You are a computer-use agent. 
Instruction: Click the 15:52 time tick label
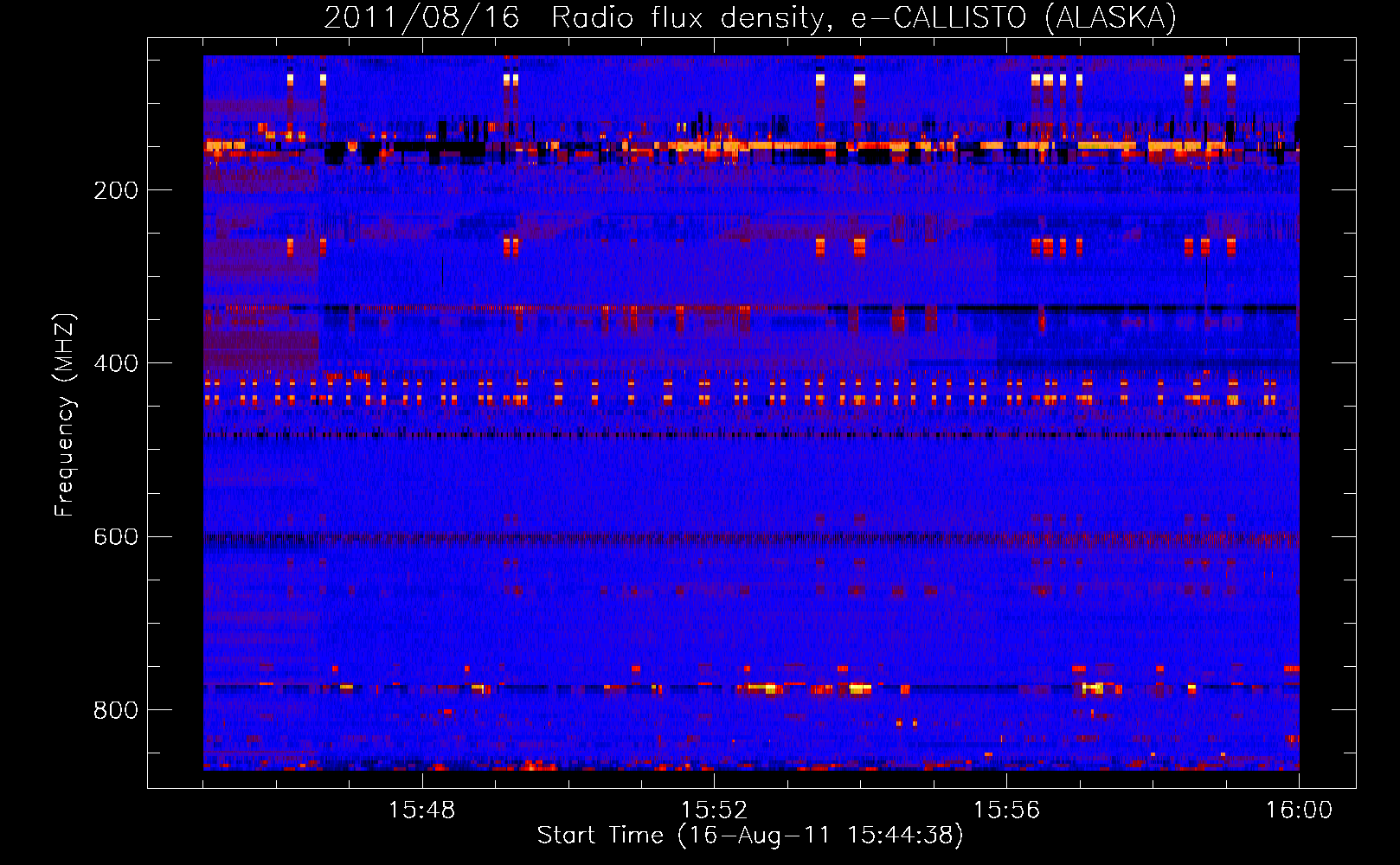pyautogui.click(x=714, y=811)
